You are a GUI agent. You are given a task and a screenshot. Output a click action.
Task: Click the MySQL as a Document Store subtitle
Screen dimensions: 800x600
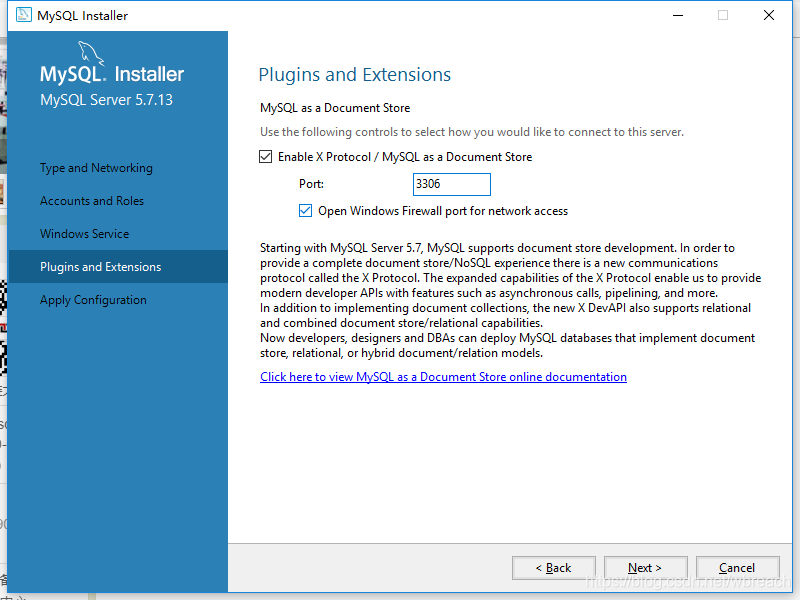[335, 108]
